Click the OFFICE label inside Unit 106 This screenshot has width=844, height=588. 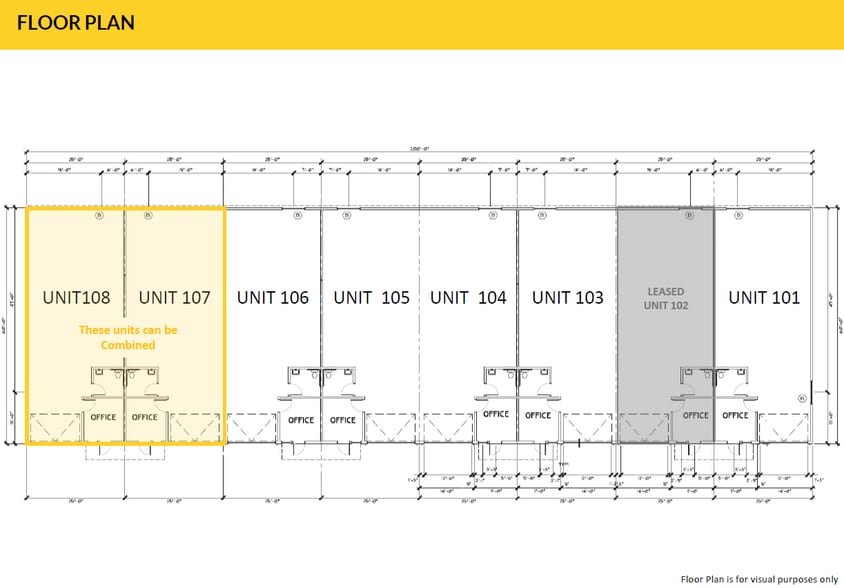point(301,420)
